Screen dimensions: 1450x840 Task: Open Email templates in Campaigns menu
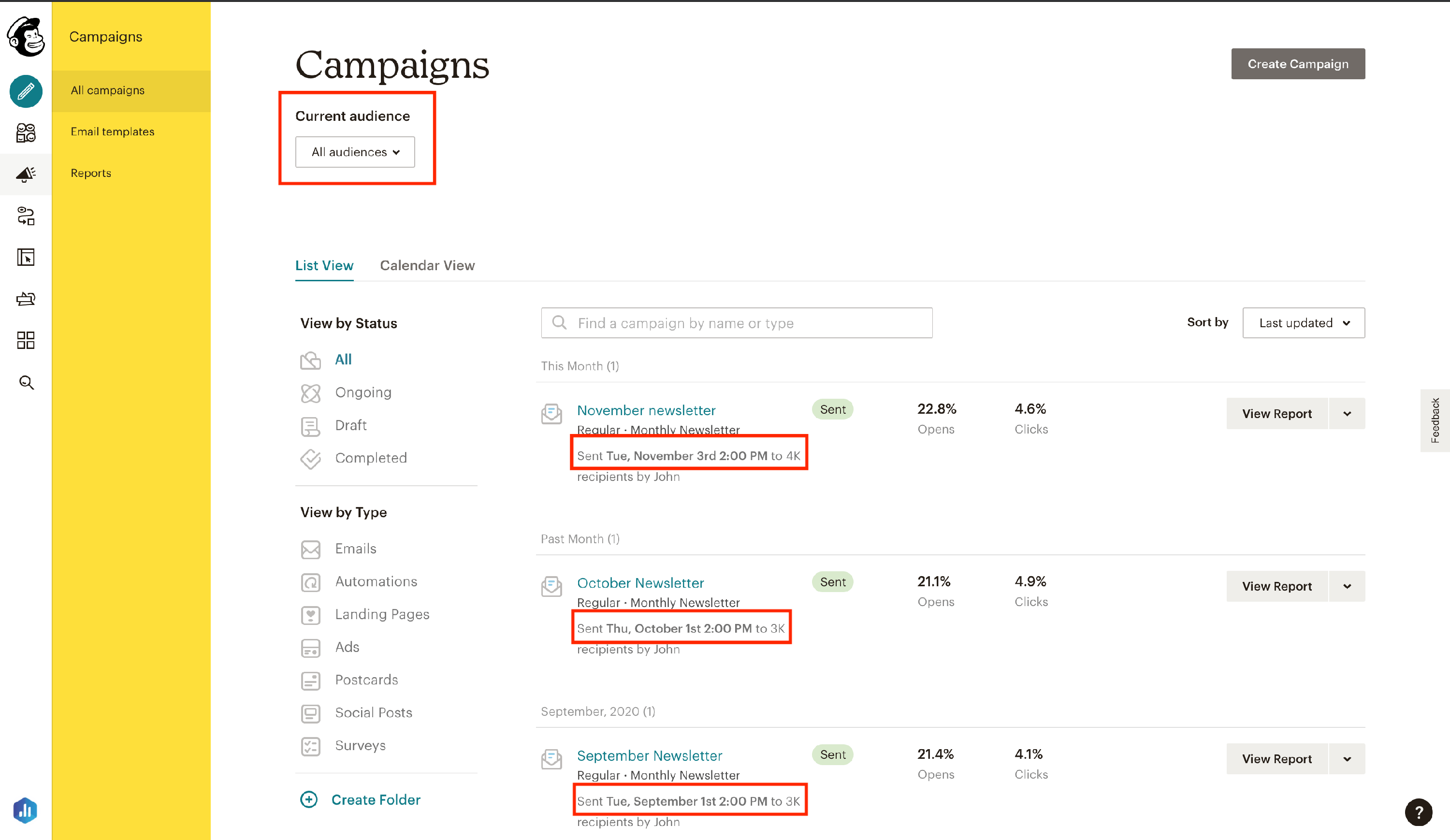pos(112,132)
